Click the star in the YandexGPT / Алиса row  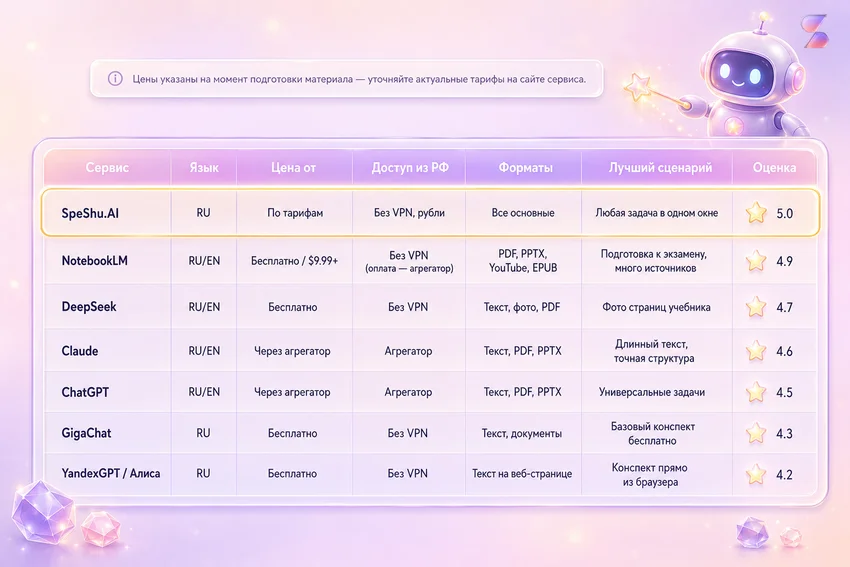(x=756, y=474)
